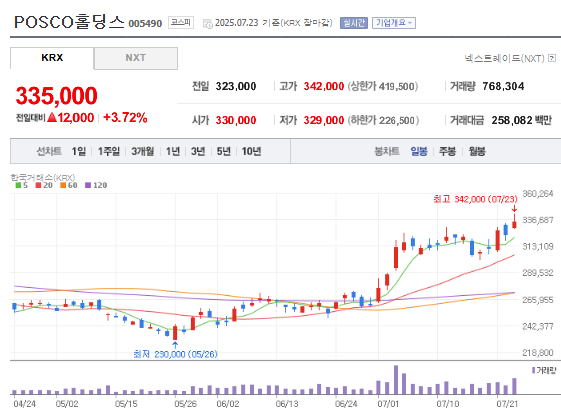
Task: Click the high price 342,000
Action: point(324,86)
